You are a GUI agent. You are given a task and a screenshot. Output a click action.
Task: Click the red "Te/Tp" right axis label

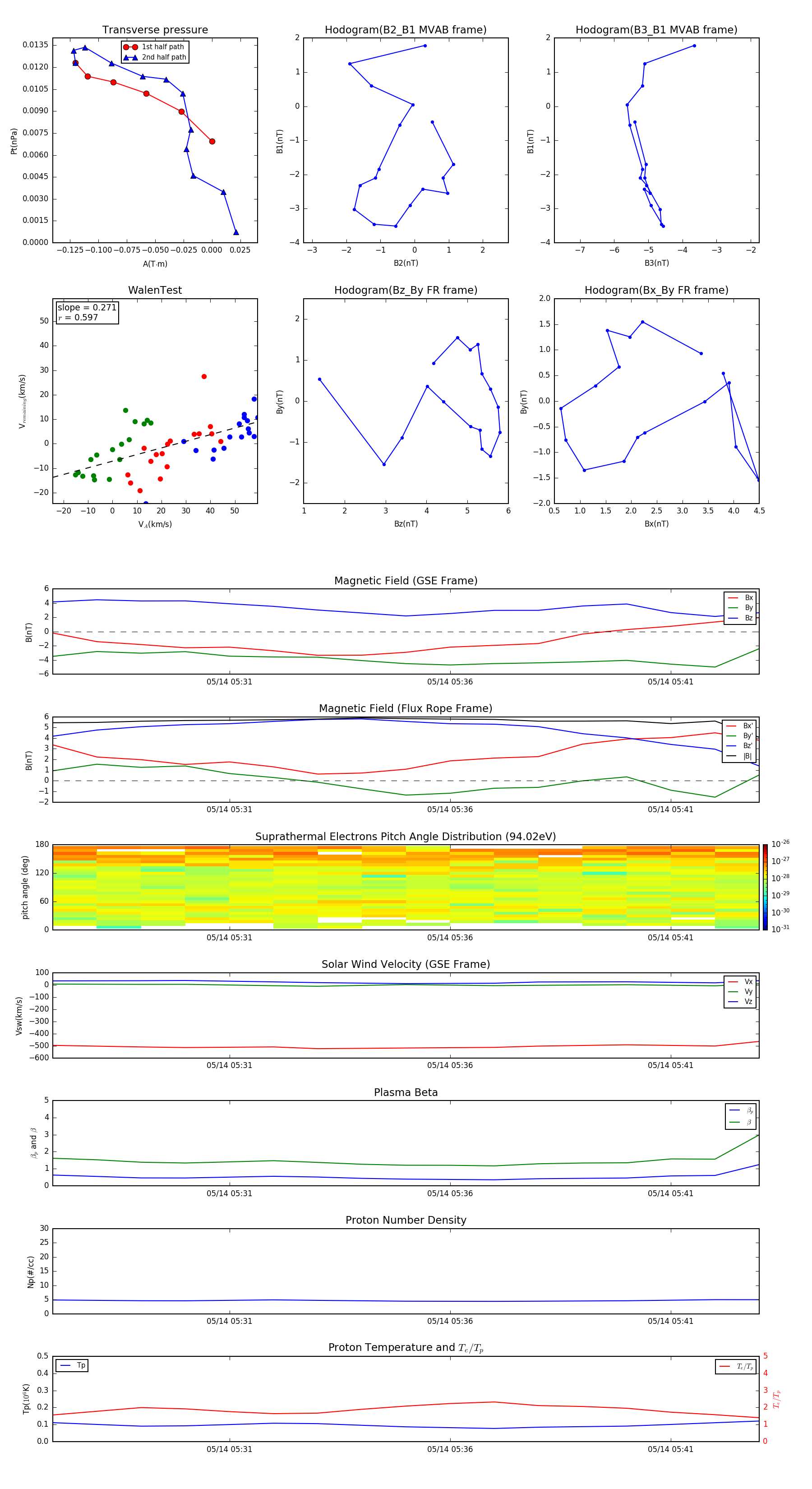[x=776, y=1399]
